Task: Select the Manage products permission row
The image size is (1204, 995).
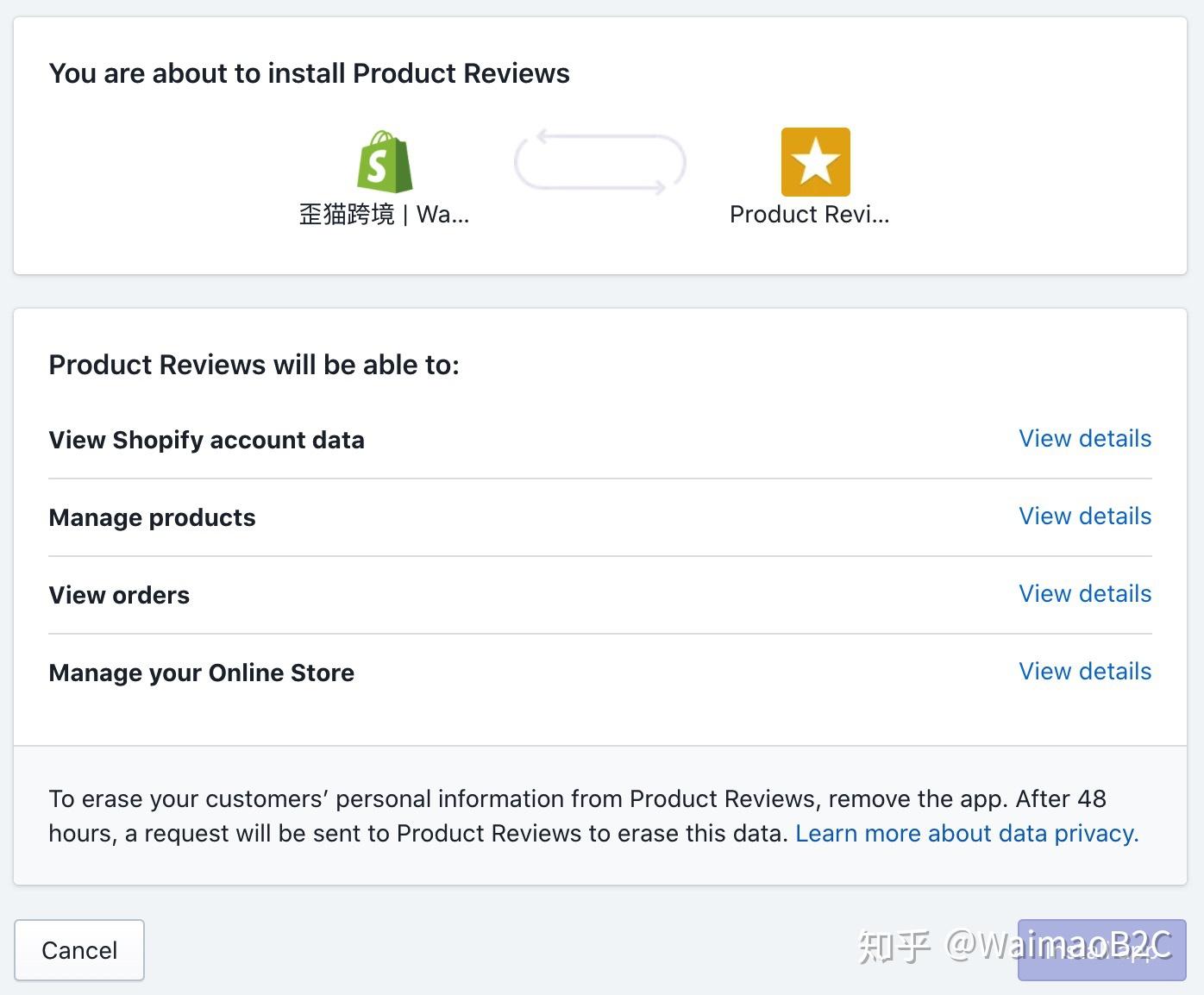Action: coord(152,517)
